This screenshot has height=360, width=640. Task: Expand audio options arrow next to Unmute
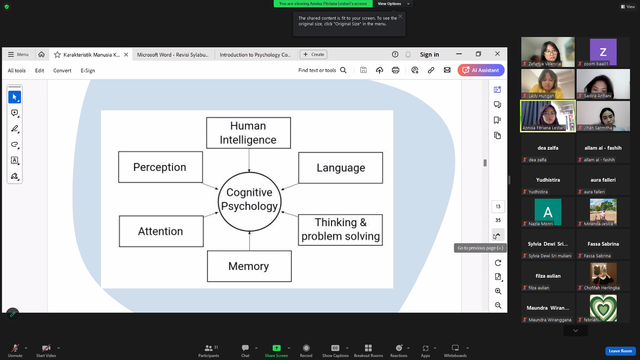[x=26, y=348]
